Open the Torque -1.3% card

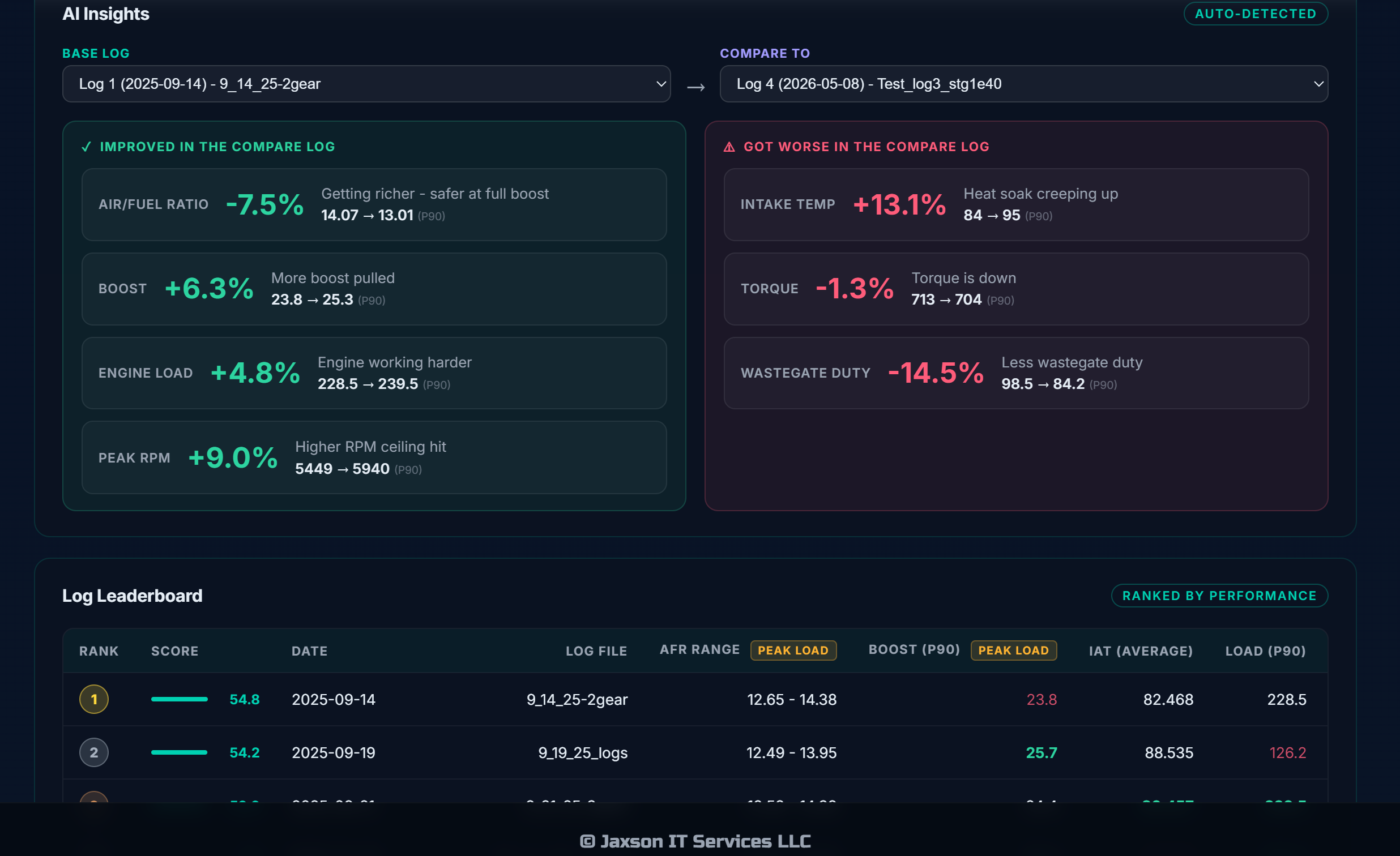point(1016,289)
